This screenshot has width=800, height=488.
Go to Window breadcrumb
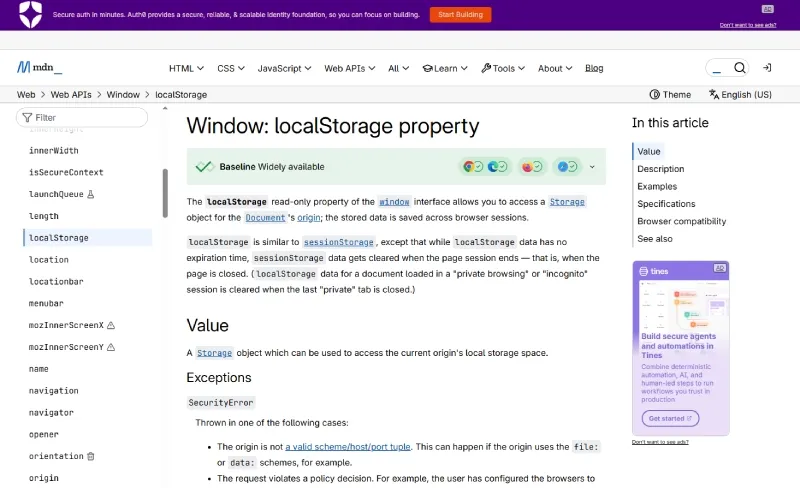point(123,94)
